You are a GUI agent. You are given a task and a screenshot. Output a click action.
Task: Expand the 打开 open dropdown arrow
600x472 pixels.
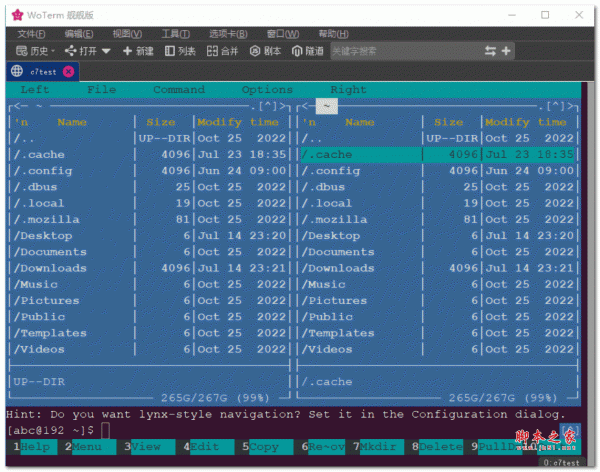106,51
